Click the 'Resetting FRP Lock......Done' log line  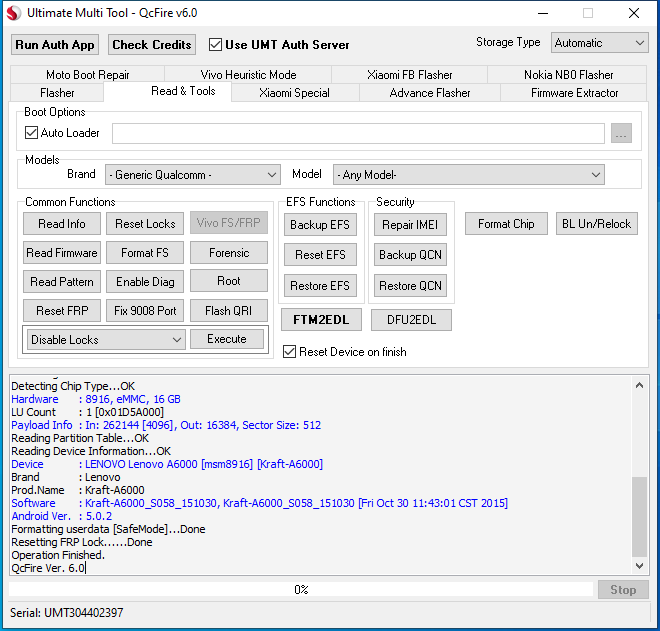(x=82, y=542)
